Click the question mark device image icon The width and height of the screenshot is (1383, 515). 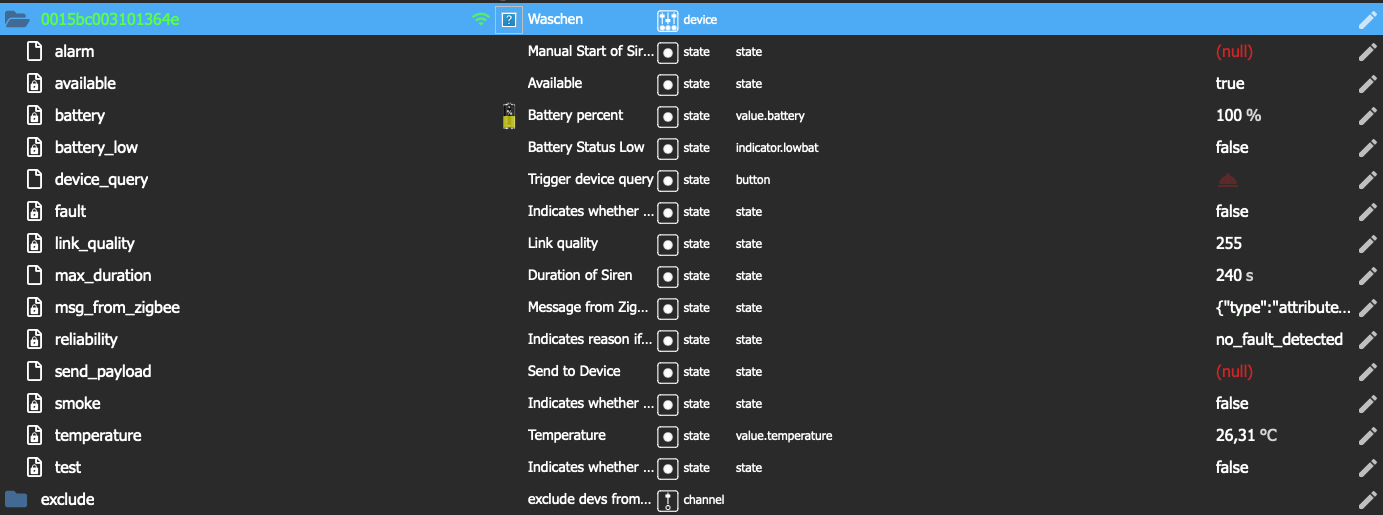coord(509,19)
